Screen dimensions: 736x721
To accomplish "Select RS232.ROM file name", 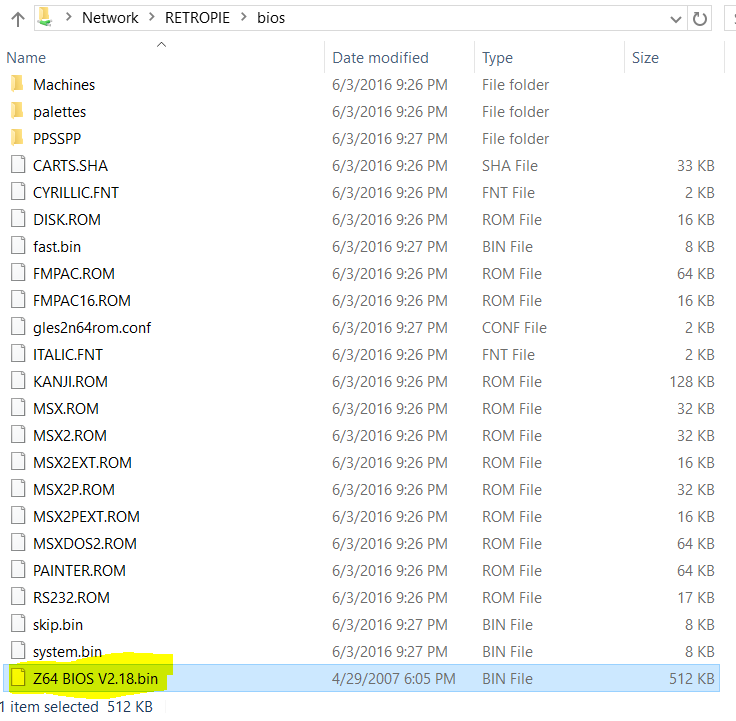I will (x=71, y=598).
